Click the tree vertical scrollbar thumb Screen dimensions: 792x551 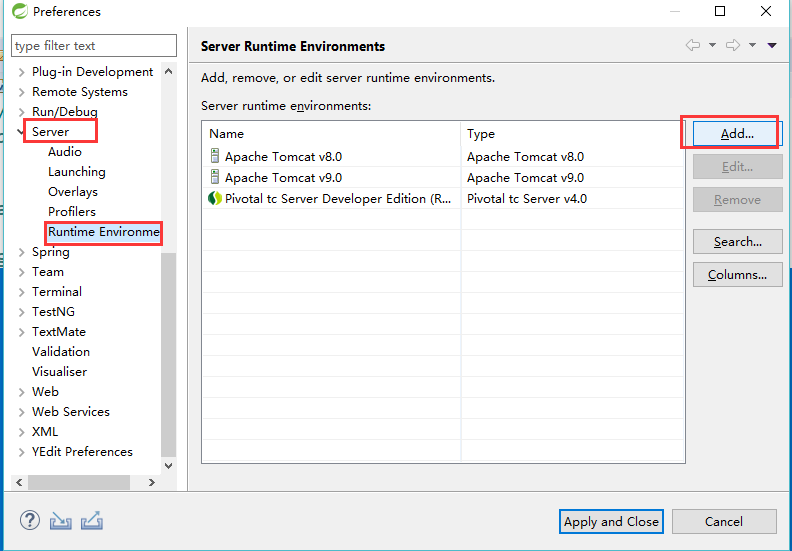[x=169, y=354]
